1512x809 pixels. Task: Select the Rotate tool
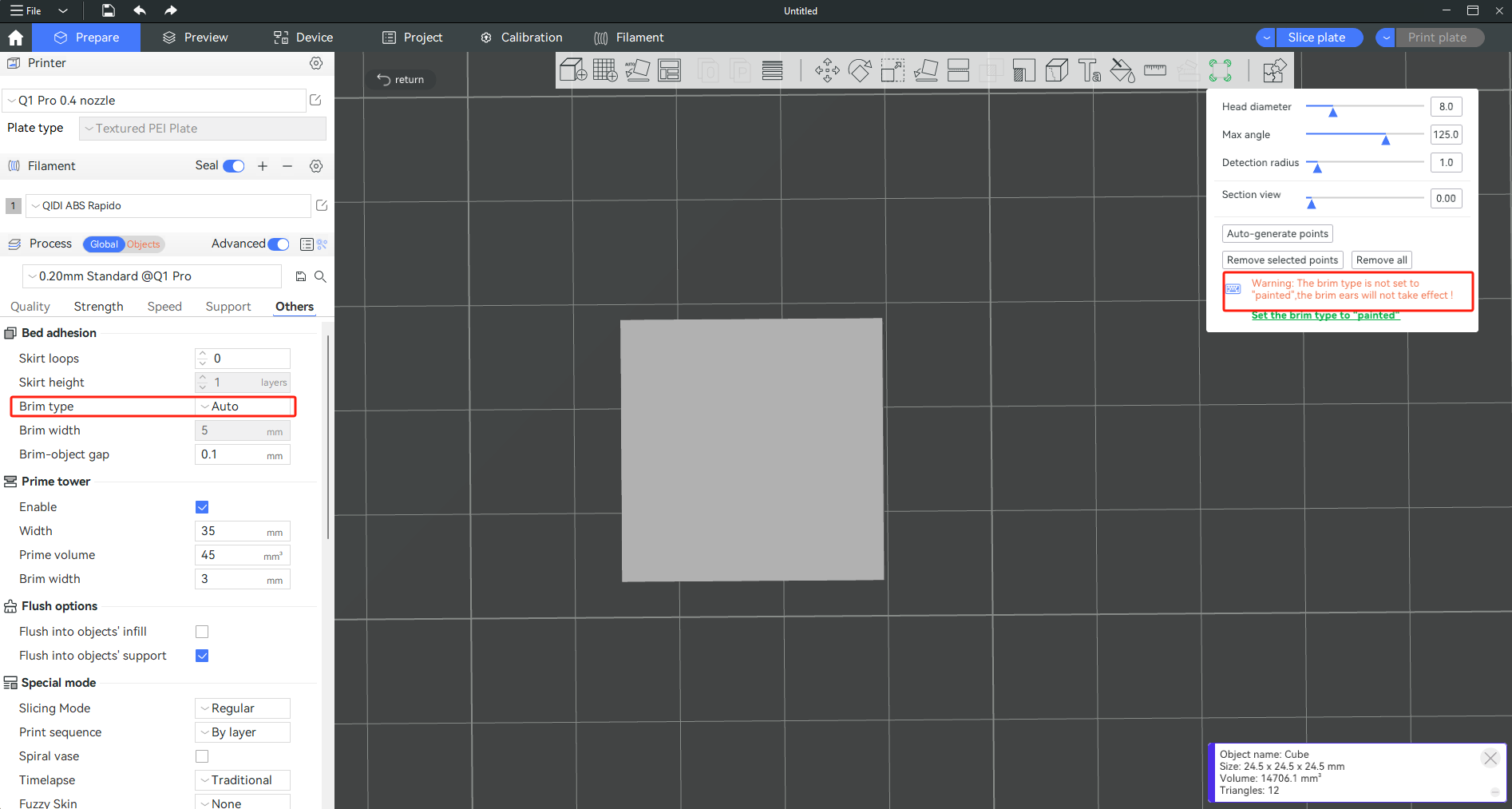coord(860,71)
